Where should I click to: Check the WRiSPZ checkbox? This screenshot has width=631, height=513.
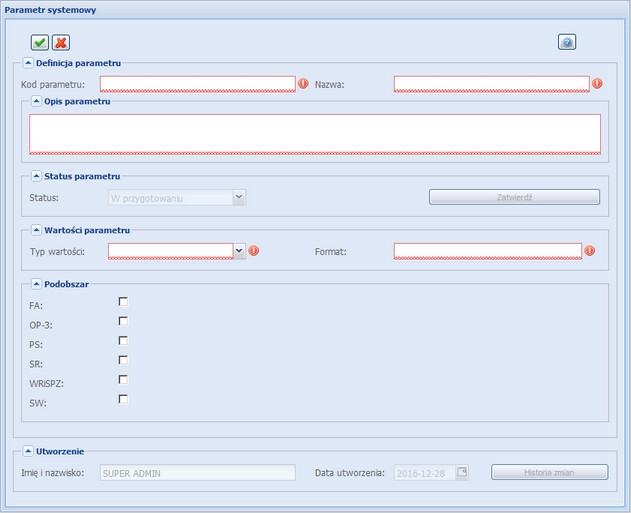[123, 379]
